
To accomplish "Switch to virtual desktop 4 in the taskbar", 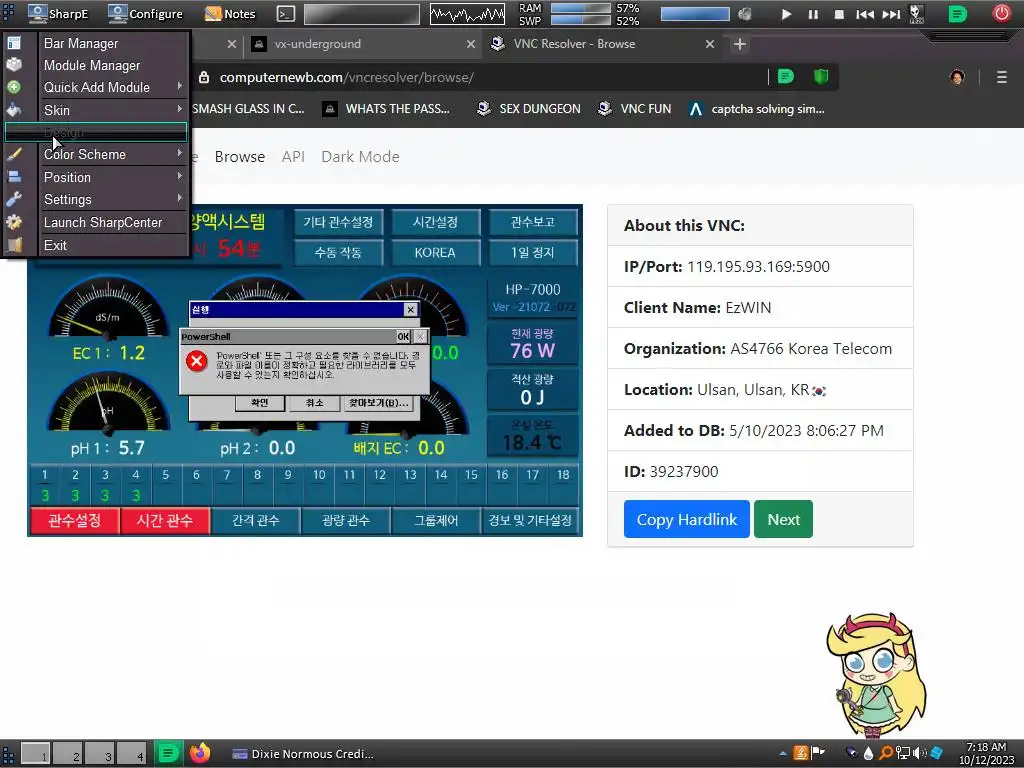I will (x=132, y=754).
